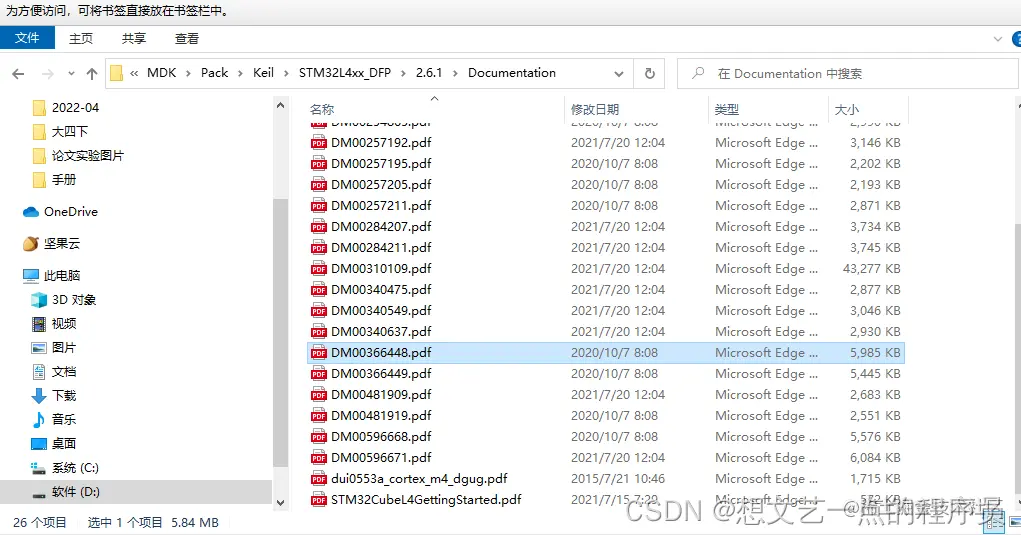Switch to the 主页 tab
Image resolution: width=1021 pixels, height=535 pixels.
(x=81, y=38)
